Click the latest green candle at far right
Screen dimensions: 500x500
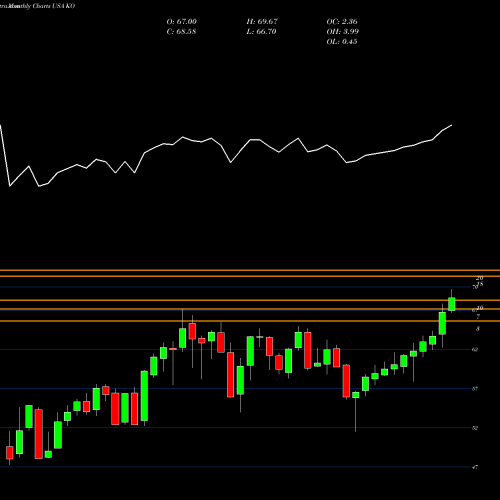pyautogui.click(x=452, y=304)
